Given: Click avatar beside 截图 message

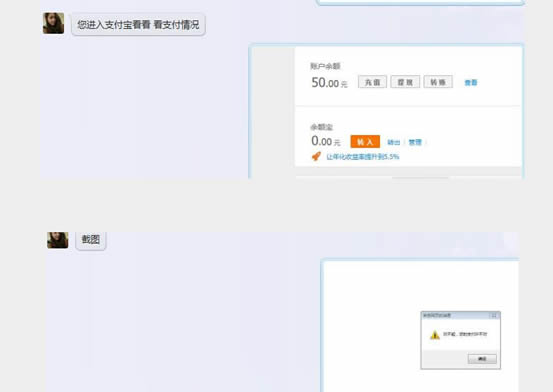Looking at the screenshot, I should [57, 240].
